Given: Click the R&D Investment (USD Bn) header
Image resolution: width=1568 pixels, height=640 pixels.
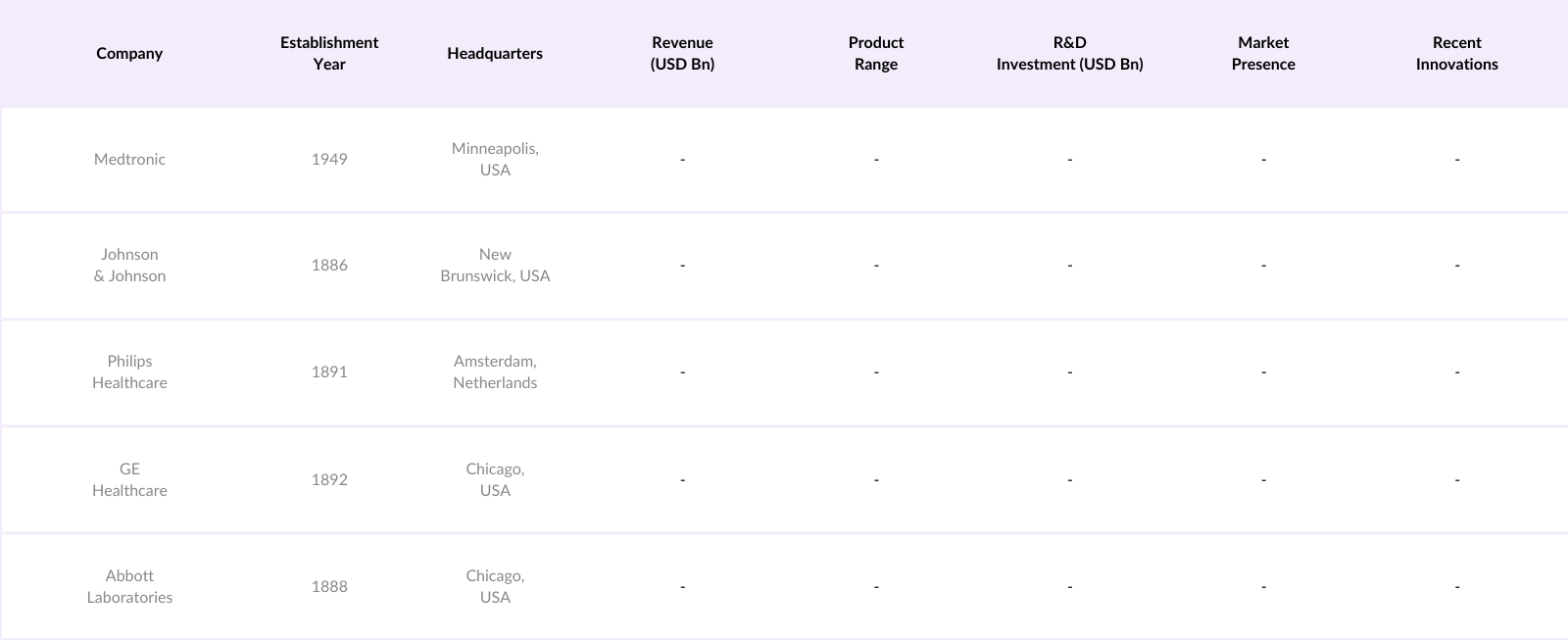Looking at the screenshot, I should point(1070,53).
